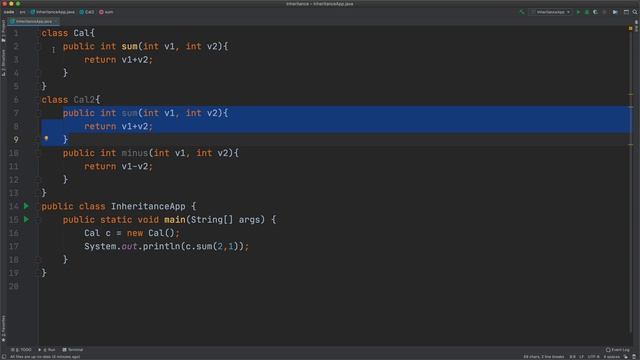The height and width of the screenshot is (360, 640).
Task: Click the LF line separator selector
Action: 582,357
